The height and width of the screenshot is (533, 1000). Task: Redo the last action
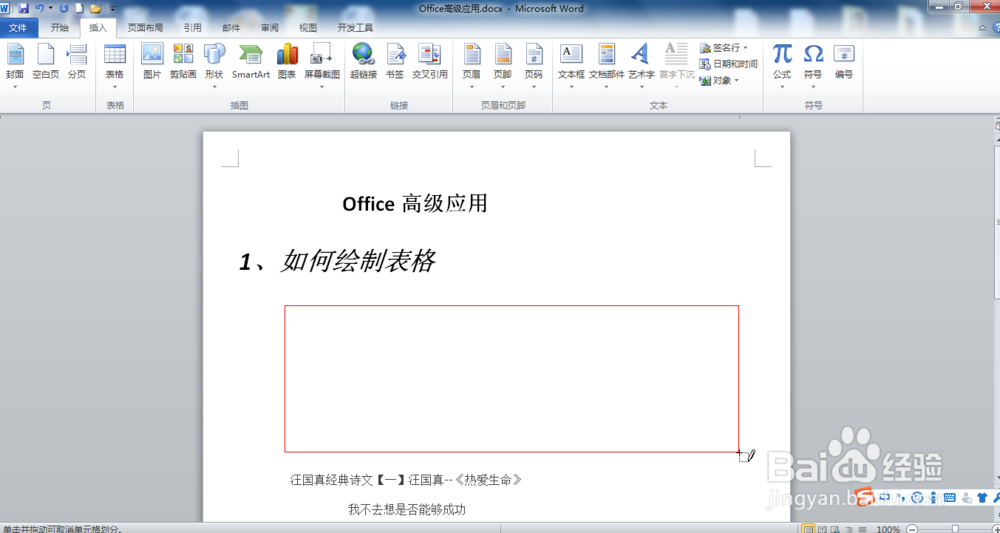(x=64, y=8)
